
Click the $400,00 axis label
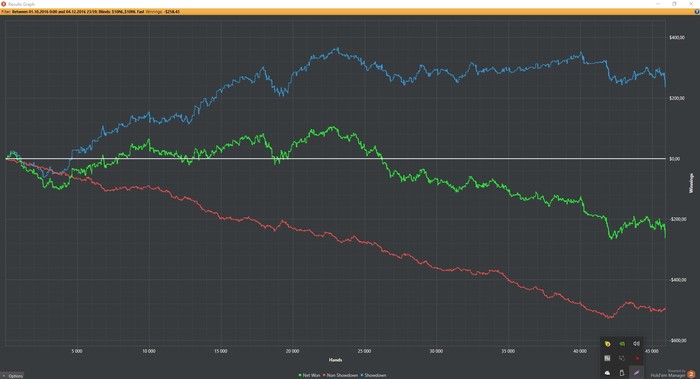(677, 37)
